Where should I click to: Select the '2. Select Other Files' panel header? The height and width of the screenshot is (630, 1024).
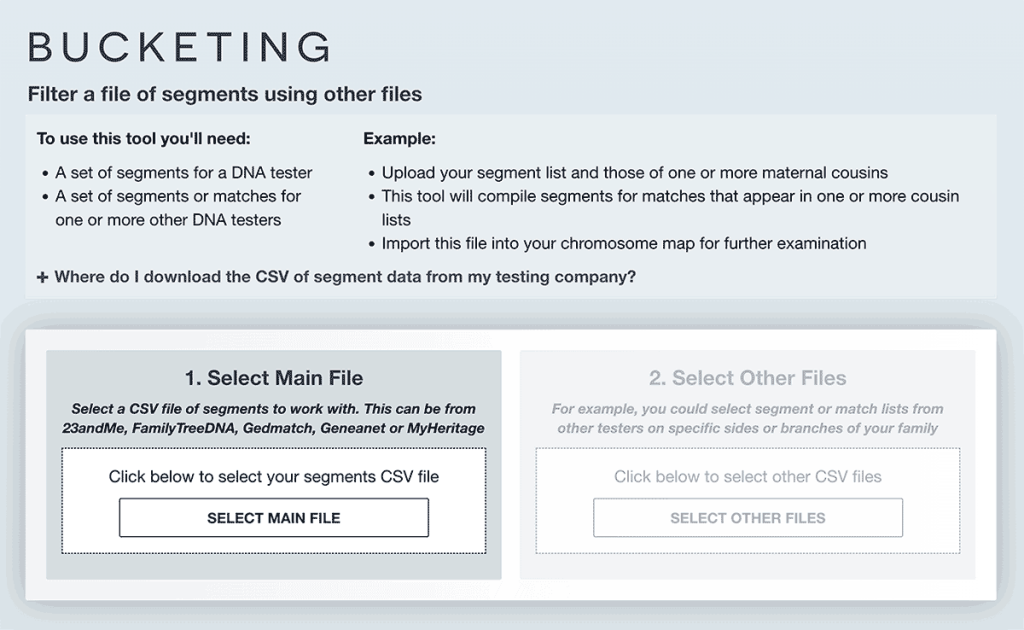pos(747,378)
